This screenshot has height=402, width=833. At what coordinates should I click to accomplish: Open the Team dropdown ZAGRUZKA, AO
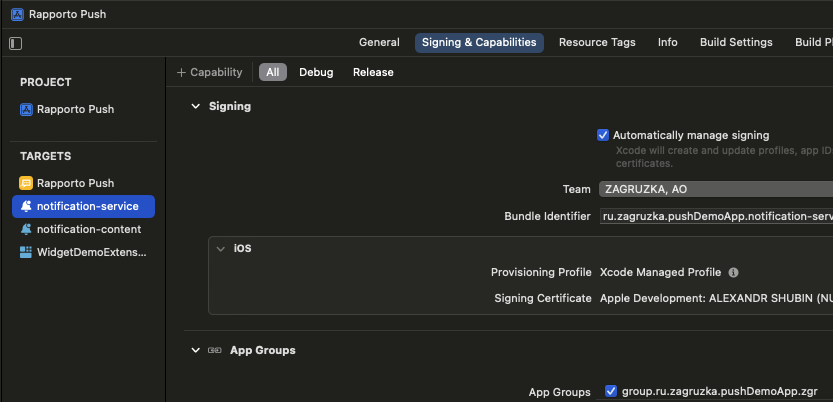(x=716, y=189)
